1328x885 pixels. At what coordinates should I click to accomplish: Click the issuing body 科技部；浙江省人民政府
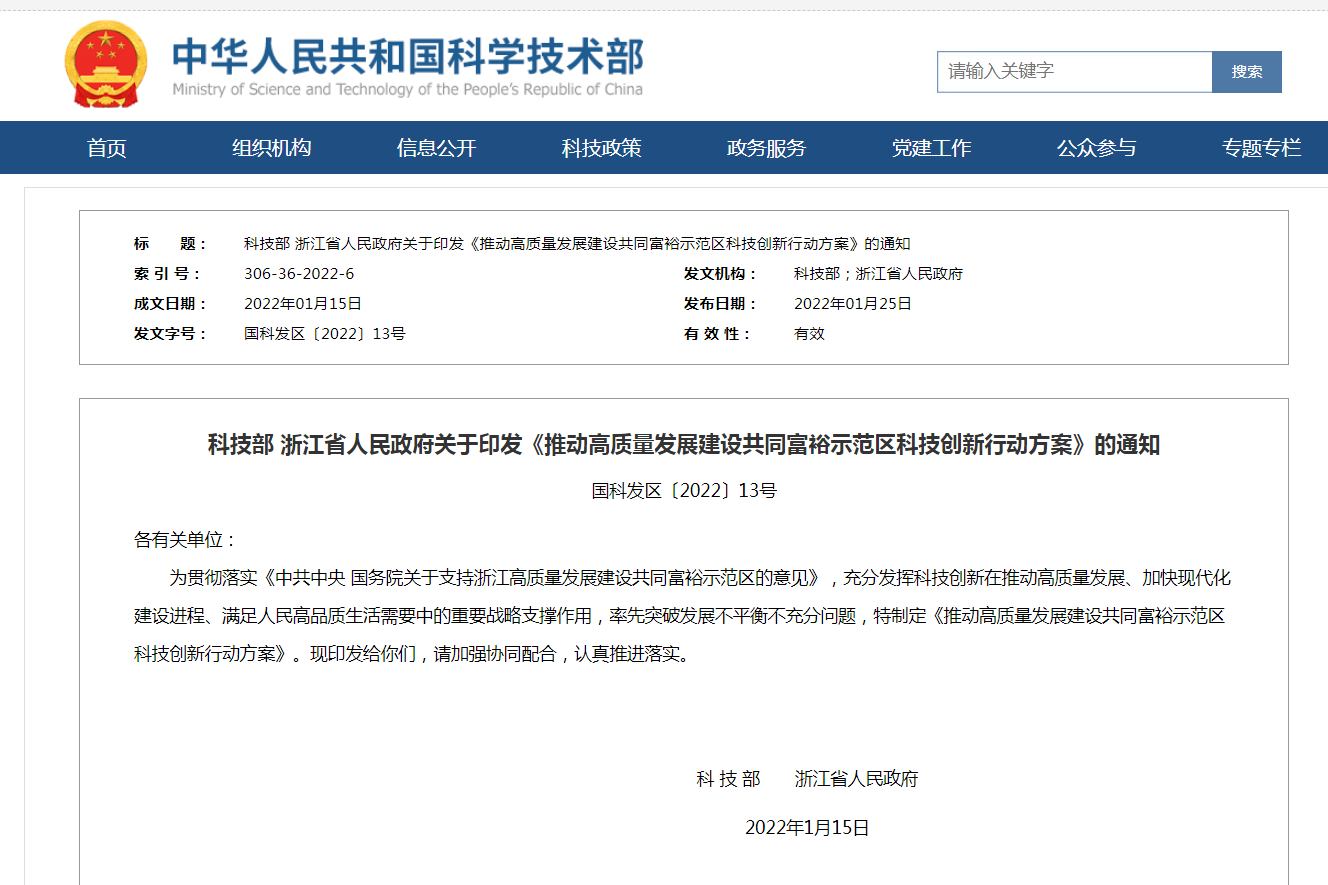coord(878,274)
